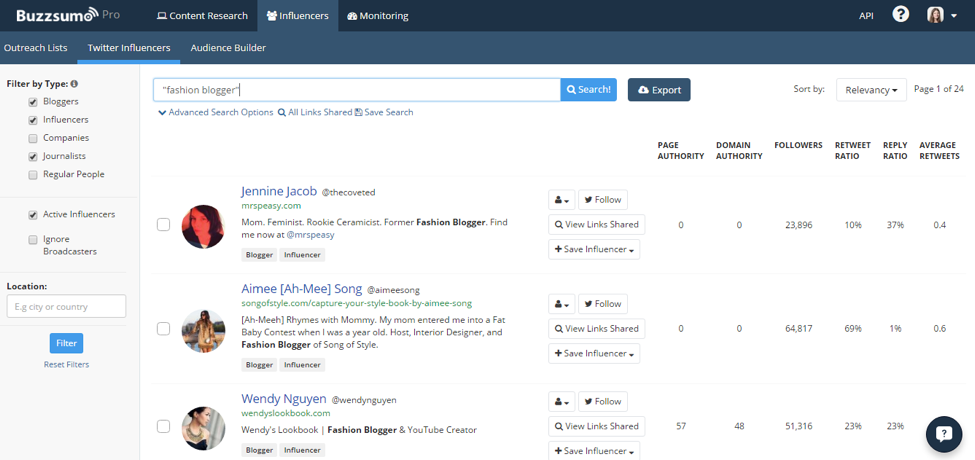Click the Buzzsumo Pro logo
The image size is (975, 460).
coord(67,15)
